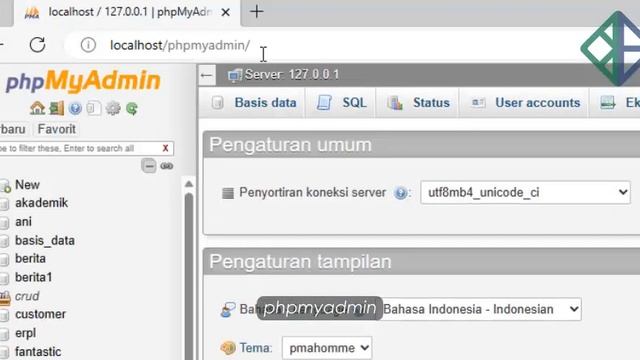Click the Tema theme palette icon
The height and width of the screenshot is (360, 640).
tap(228, 348)
